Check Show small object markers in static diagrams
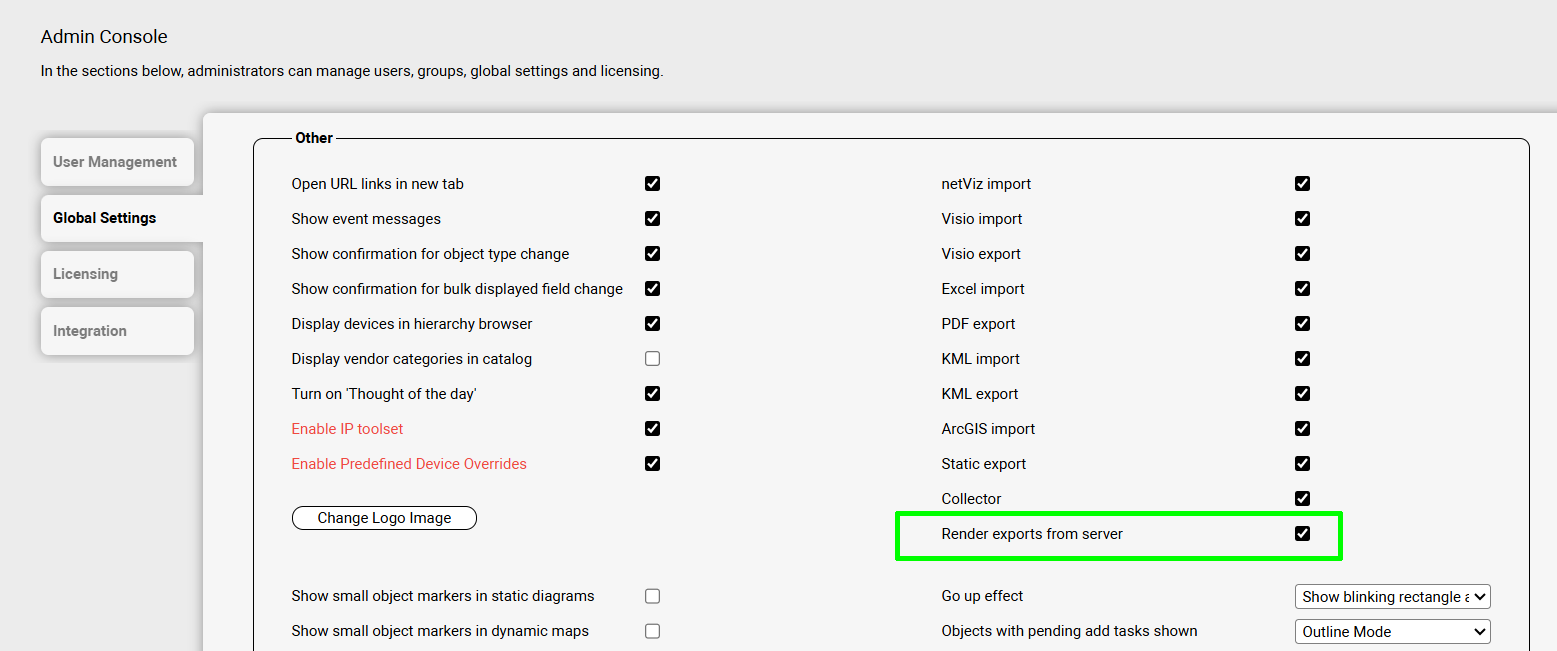Viewport: 1557px width, 651px height. tap(652, 596)
